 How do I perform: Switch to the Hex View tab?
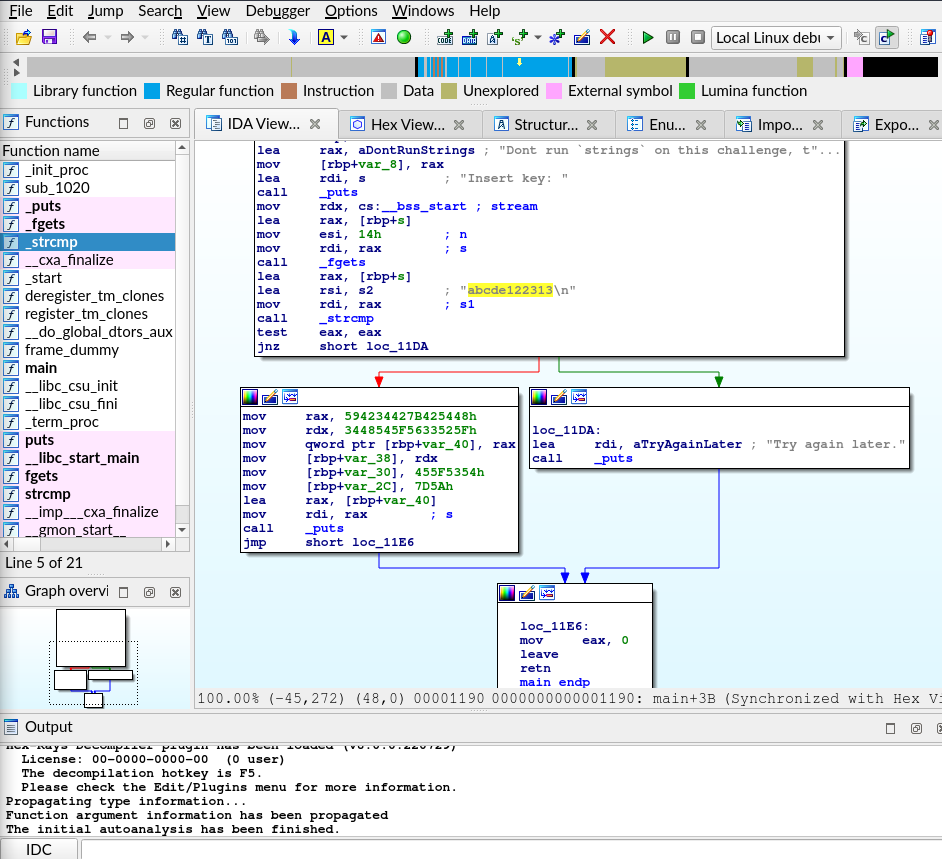pyautogui.click(x=409, y=124)
